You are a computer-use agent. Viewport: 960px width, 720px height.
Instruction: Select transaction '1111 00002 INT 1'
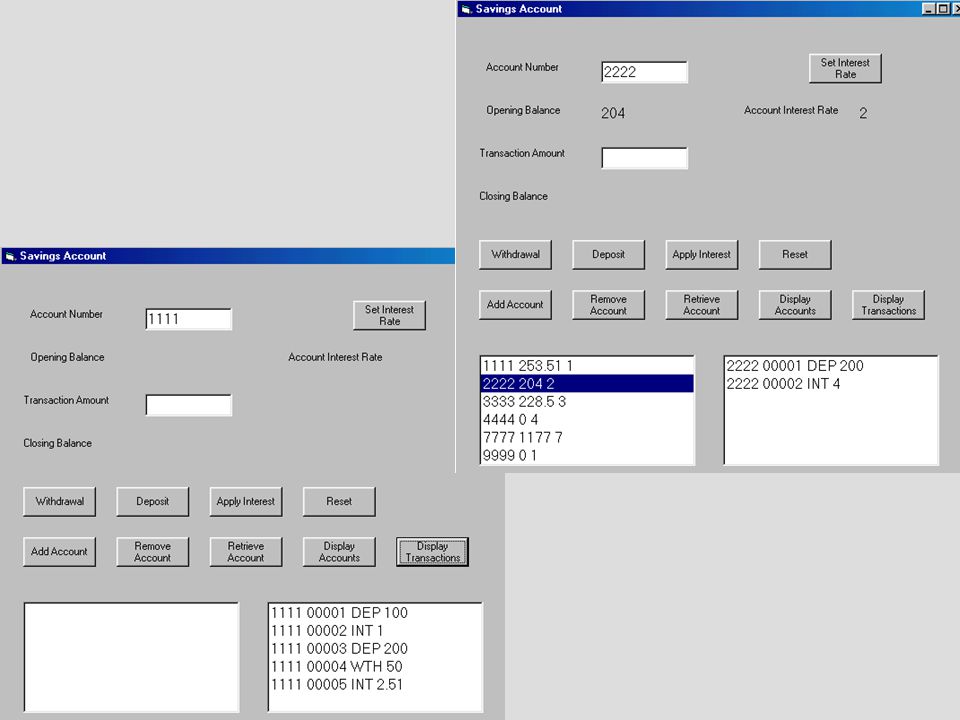coord(375,631)
